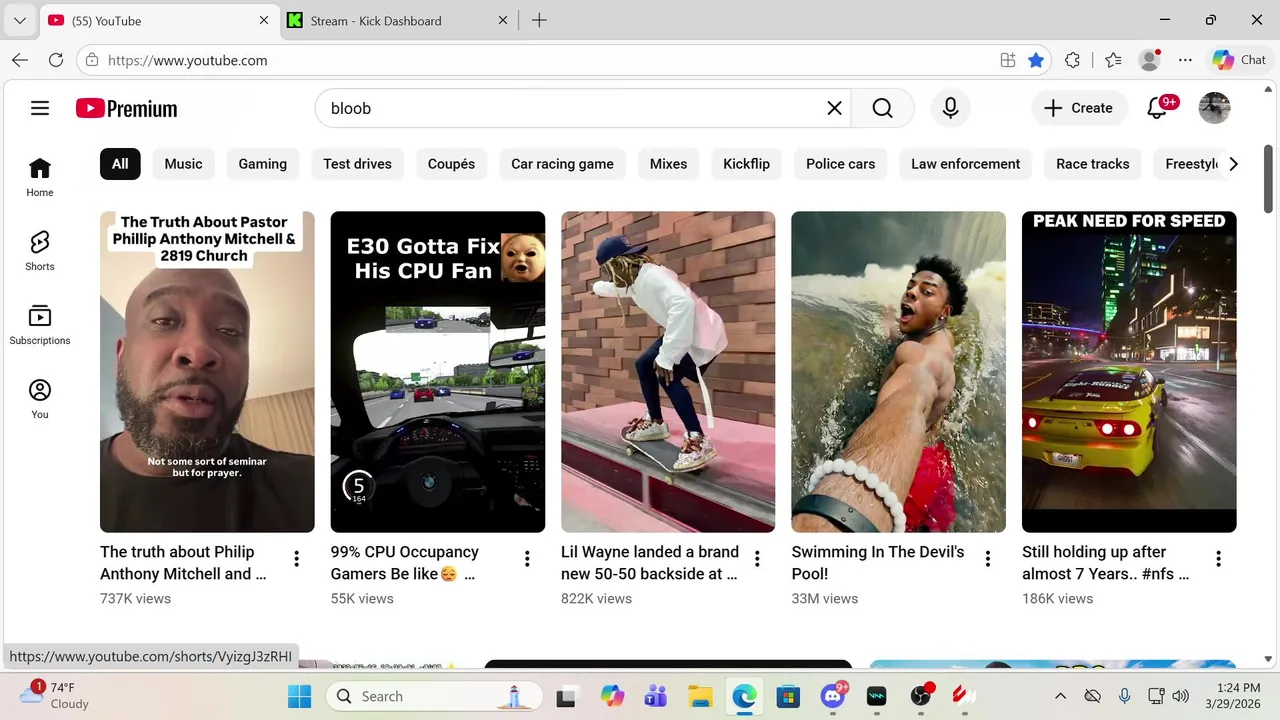Open split screen icon in address bar
This screenshot has width=1280, height=720.
(1008, 60)
